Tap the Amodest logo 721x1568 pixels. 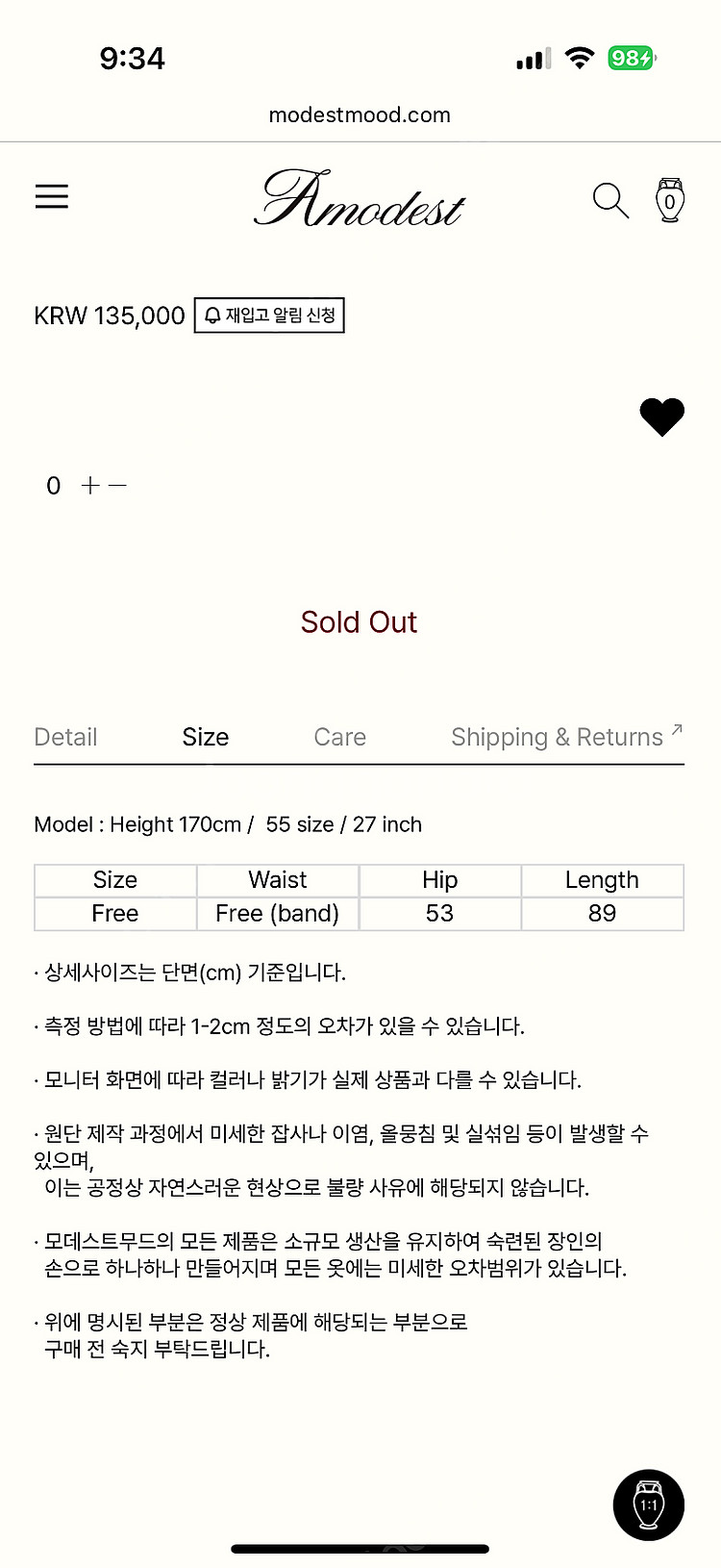[x=360, y=200]
